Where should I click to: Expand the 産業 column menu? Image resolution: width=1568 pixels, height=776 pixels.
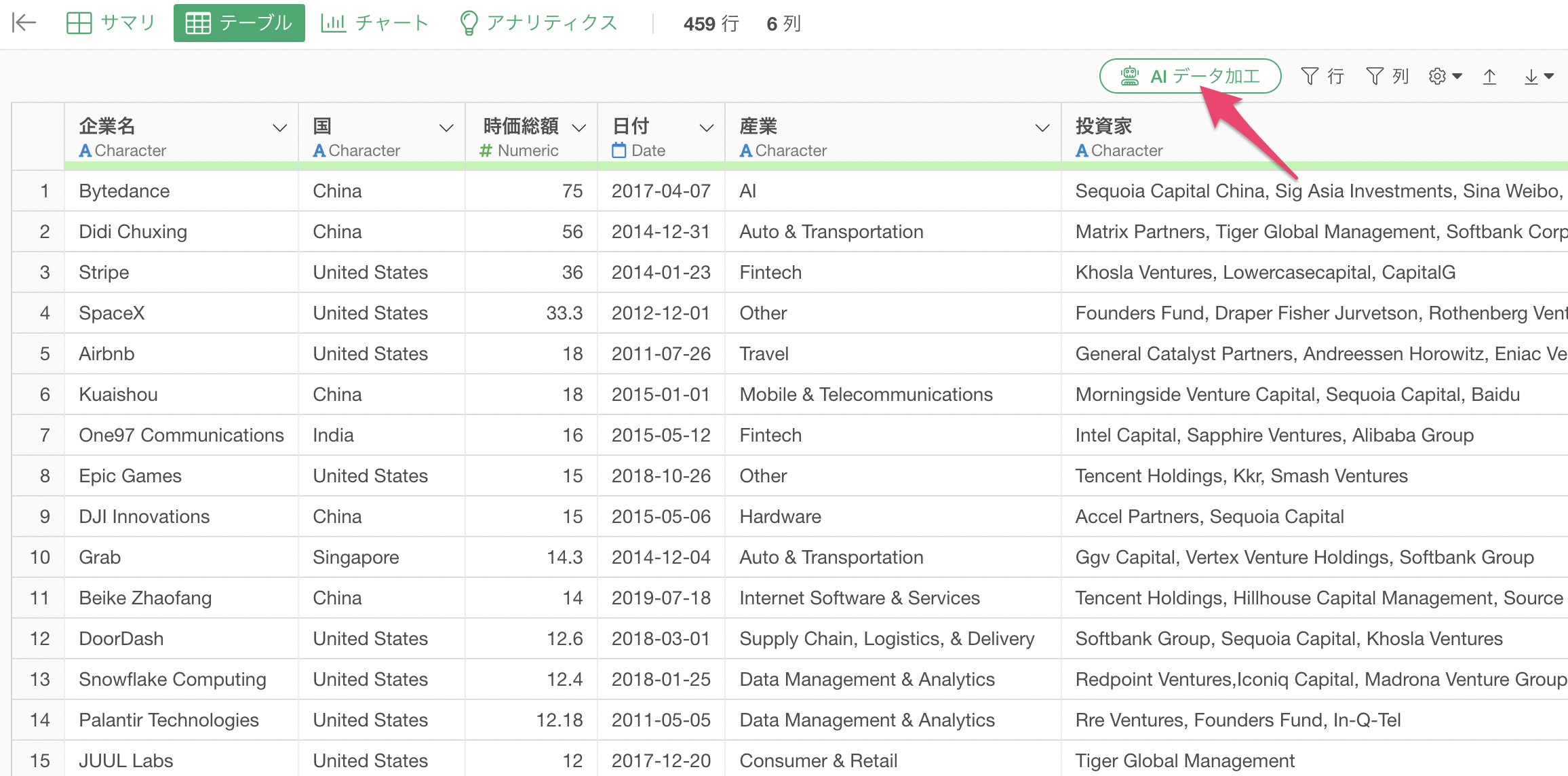pos(1042,128)
